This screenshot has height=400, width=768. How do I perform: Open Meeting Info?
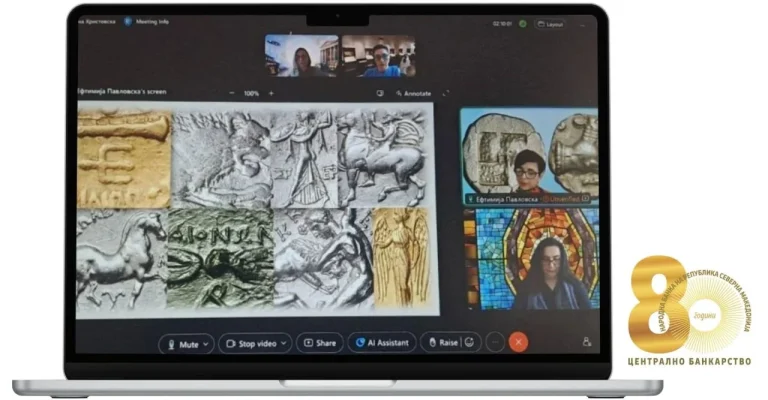152,22
